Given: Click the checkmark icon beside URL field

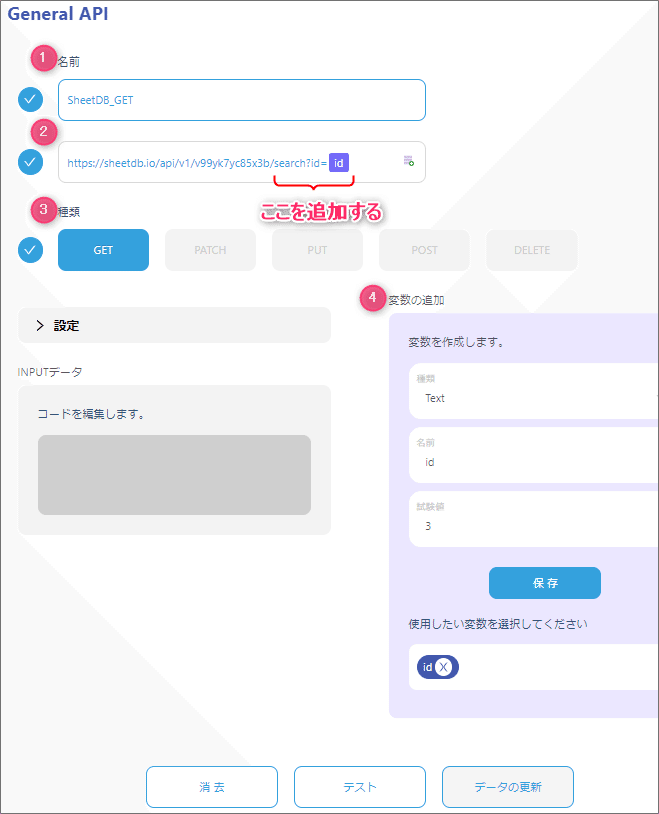Looking at the screenshot, I should 31,162.
